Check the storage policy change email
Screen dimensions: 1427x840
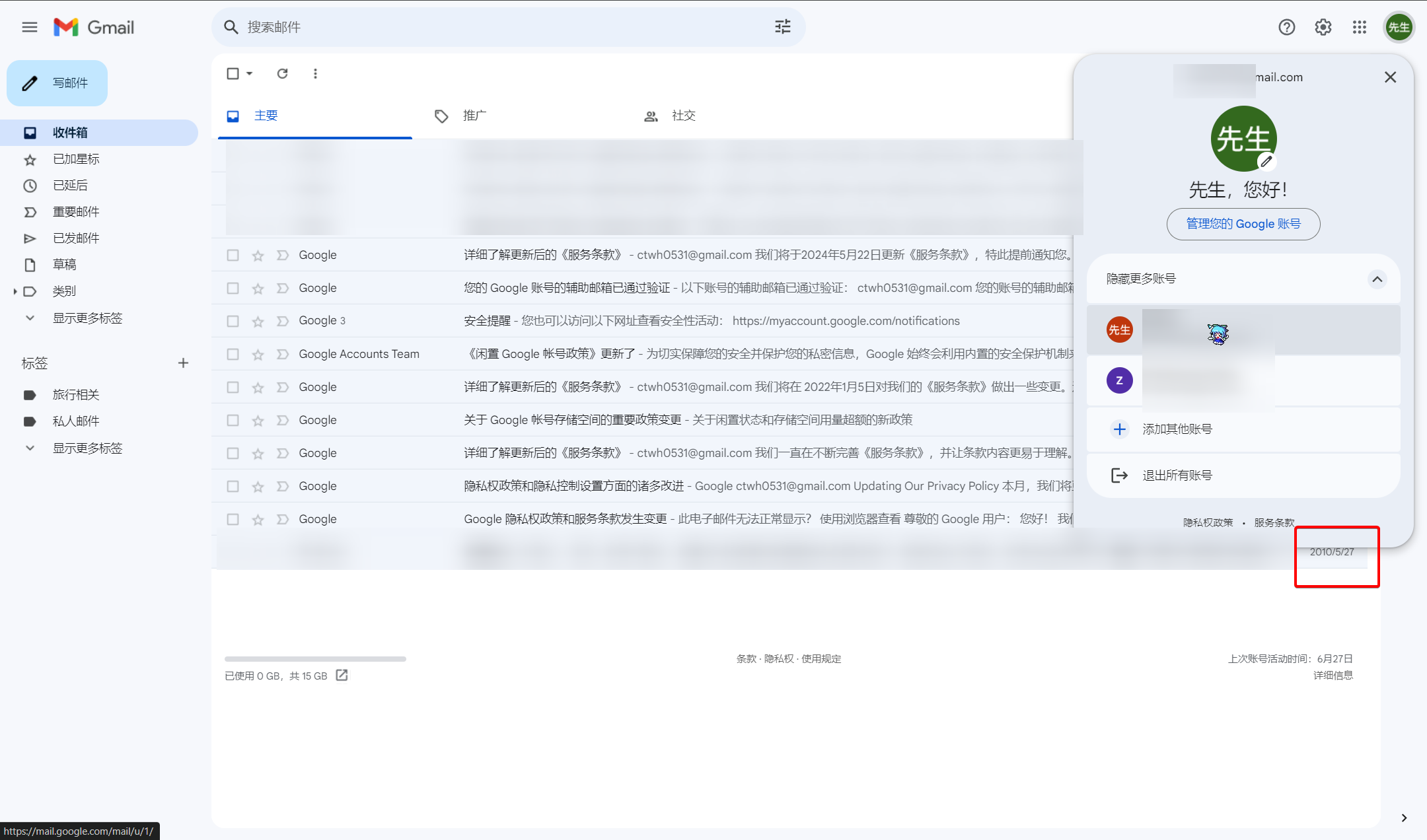233,420
